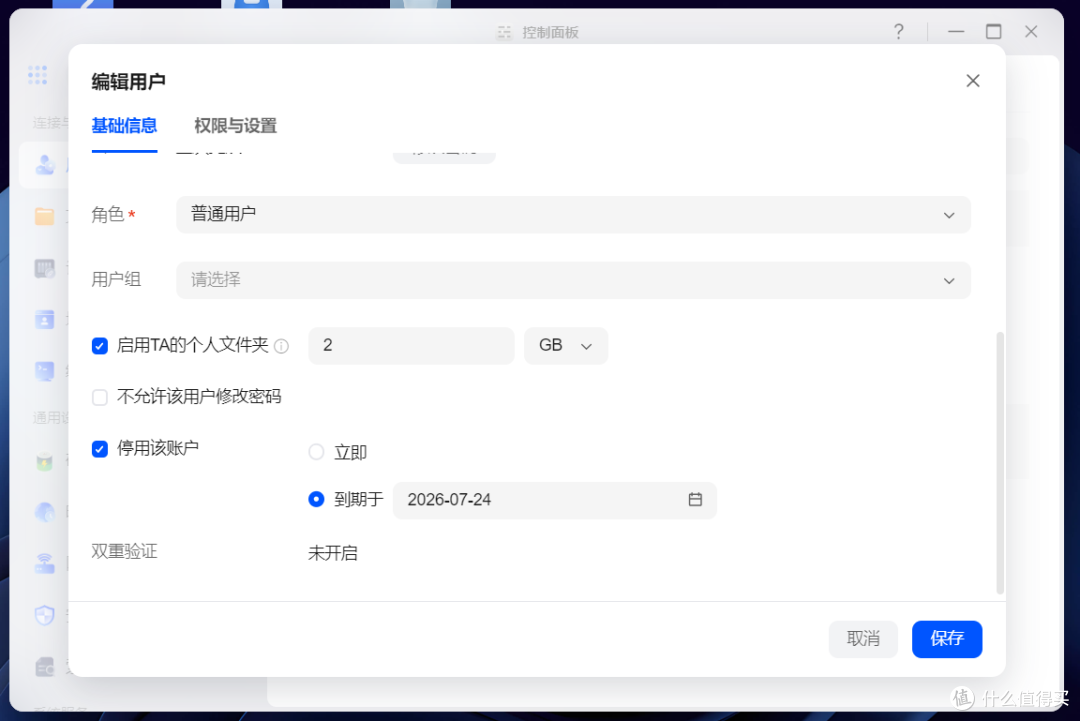
Task: Select the 基础信息 tab
Action: pyautogui.click(x=125, y=126)
